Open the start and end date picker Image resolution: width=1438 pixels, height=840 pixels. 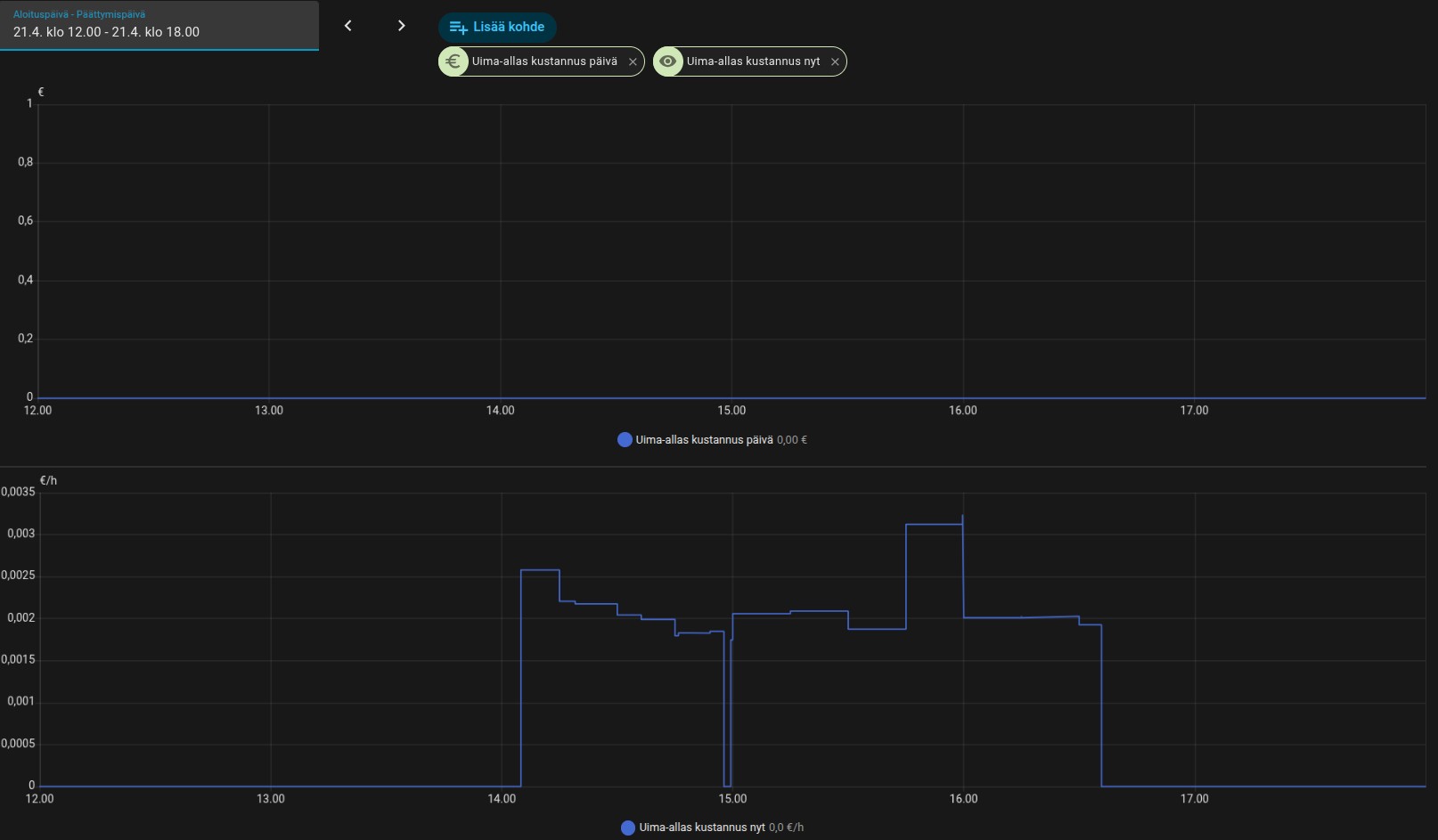tap(159, 25)
